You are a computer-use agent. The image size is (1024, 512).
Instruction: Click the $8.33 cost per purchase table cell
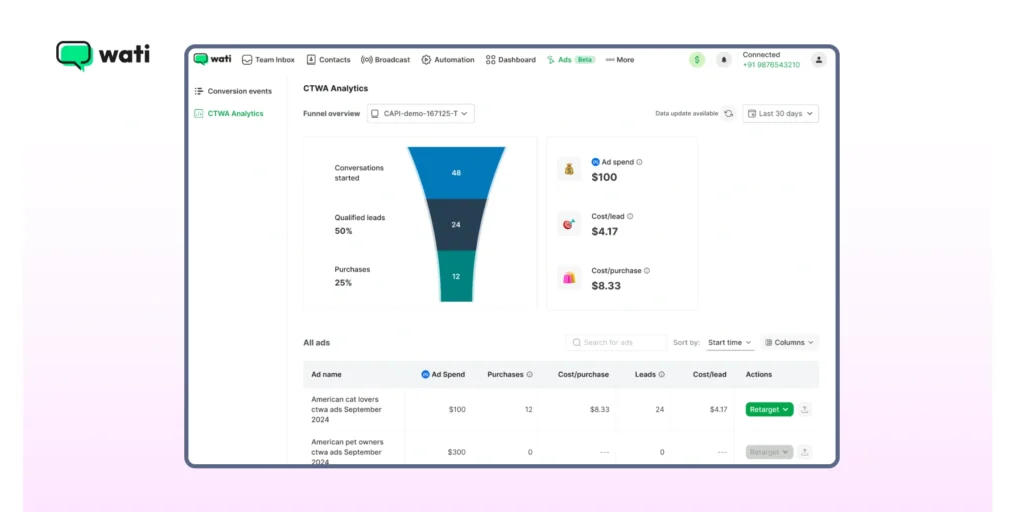click(x=600, y=409)
